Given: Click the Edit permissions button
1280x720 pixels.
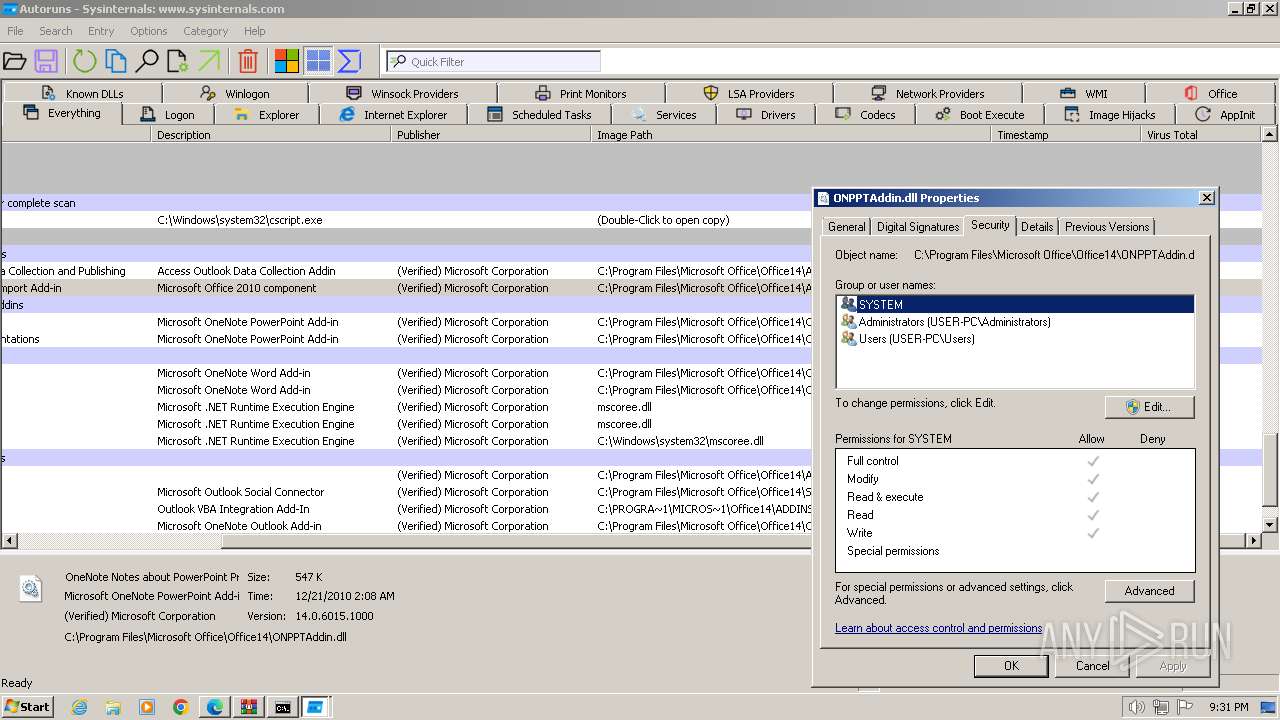Looking at the screenshot, I should point(1149,407).
